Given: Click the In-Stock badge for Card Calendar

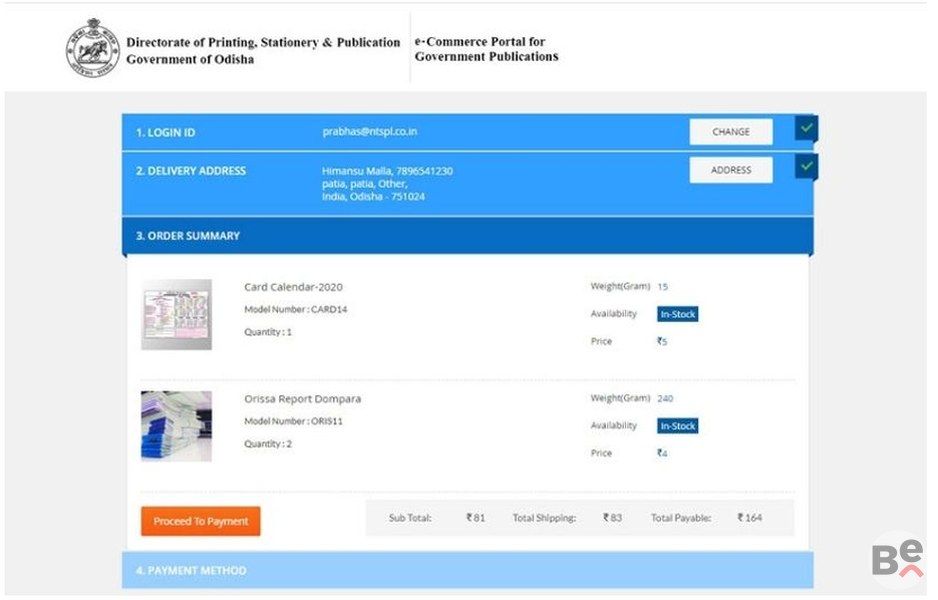Looking at the screenshot, I should pyautogui.click(x=677, y=314).
